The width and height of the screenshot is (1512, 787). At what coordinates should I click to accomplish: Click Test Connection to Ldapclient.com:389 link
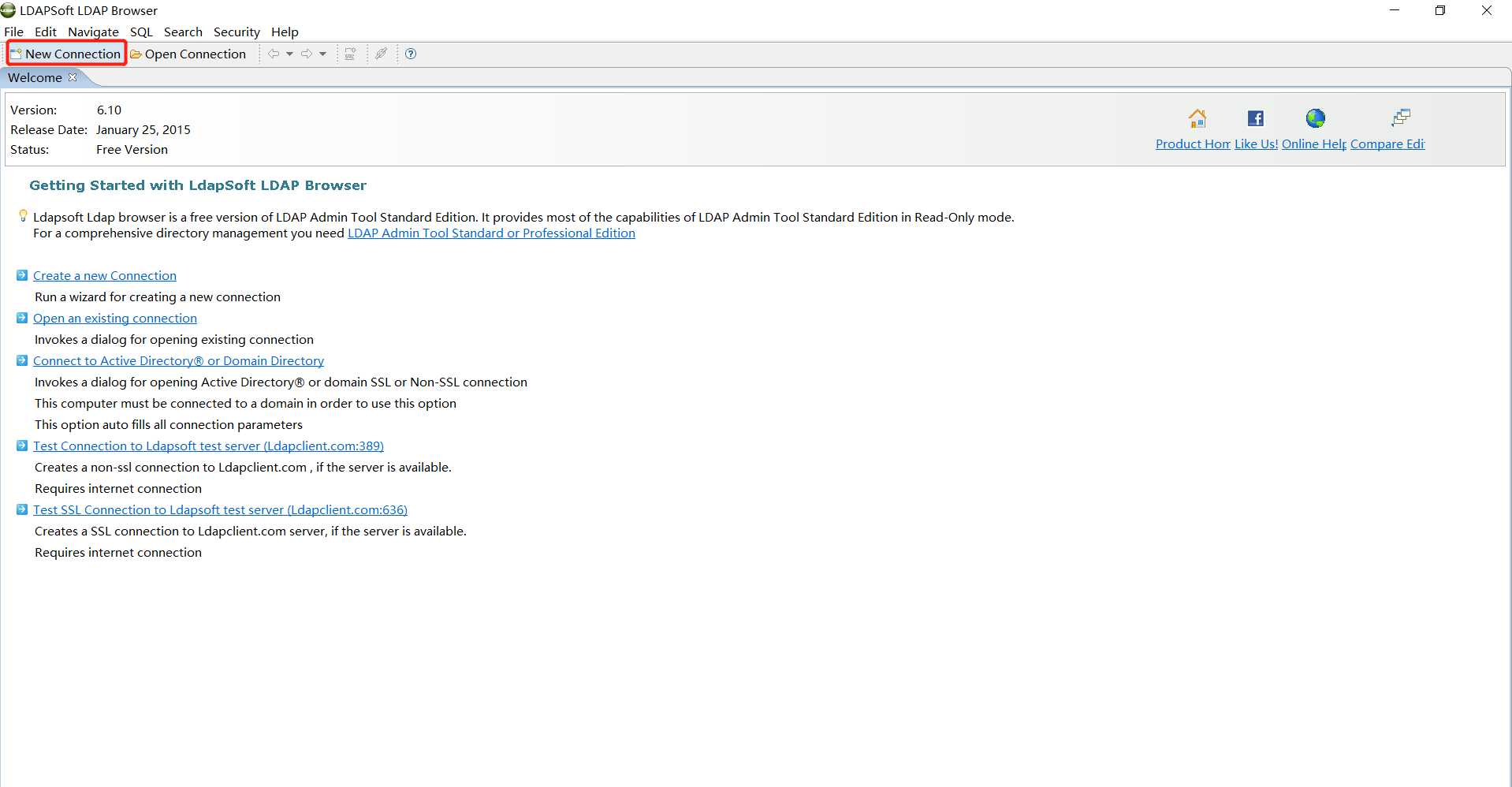[208, 446]
